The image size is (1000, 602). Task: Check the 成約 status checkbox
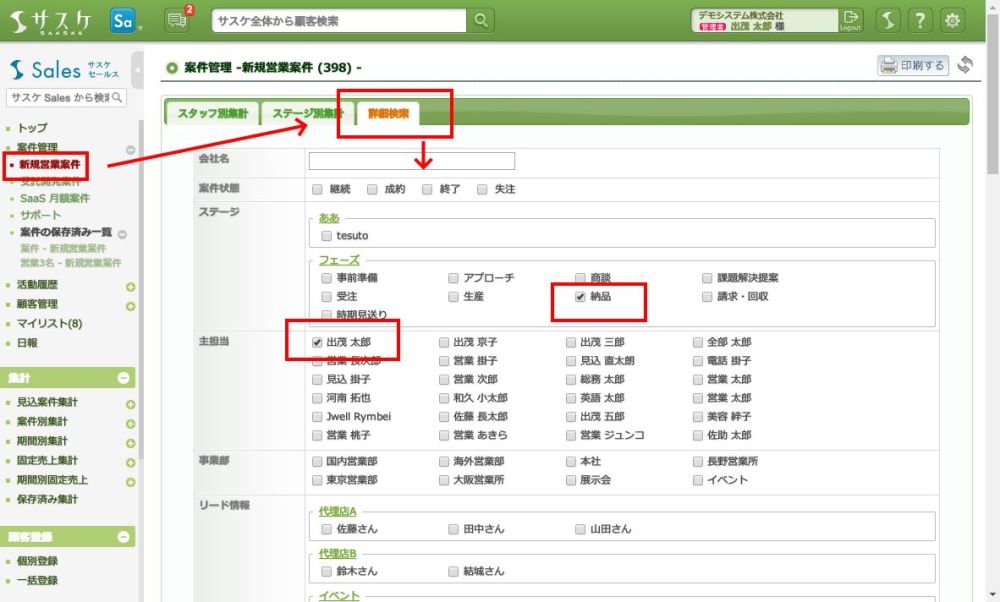coord(372,189)
